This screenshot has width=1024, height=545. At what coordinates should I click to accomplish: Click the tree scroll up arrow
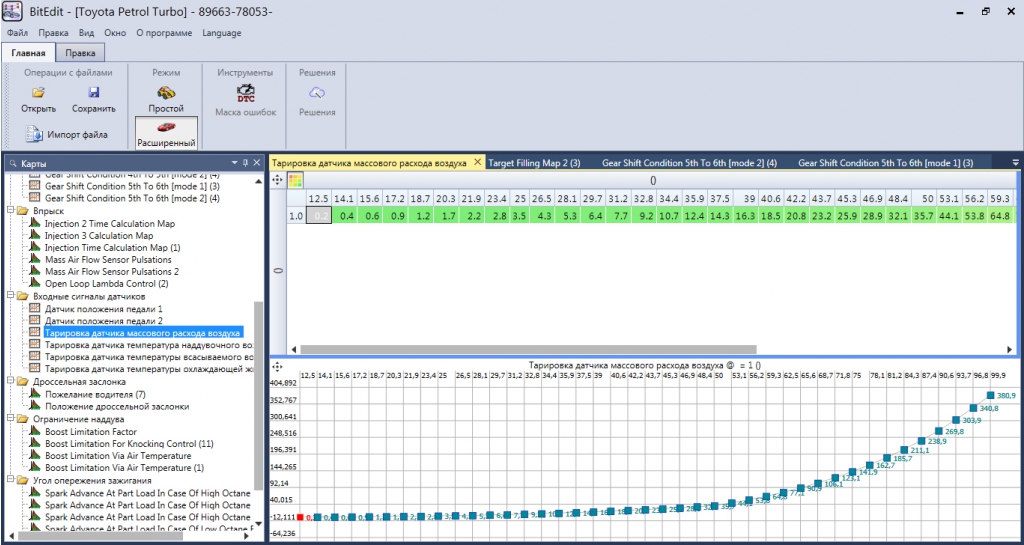tap(258, 181)
